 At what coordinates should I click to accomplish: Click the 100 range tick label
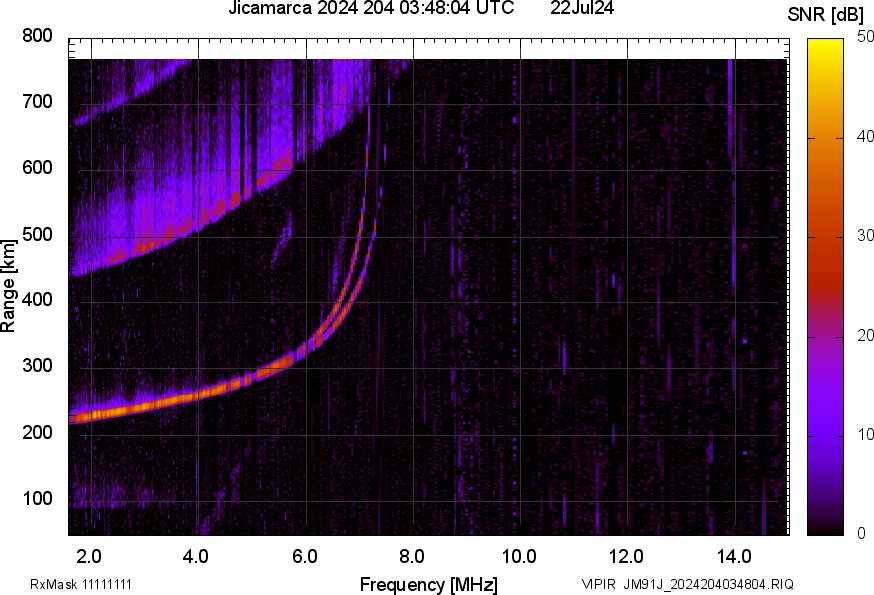coord(37,498)
